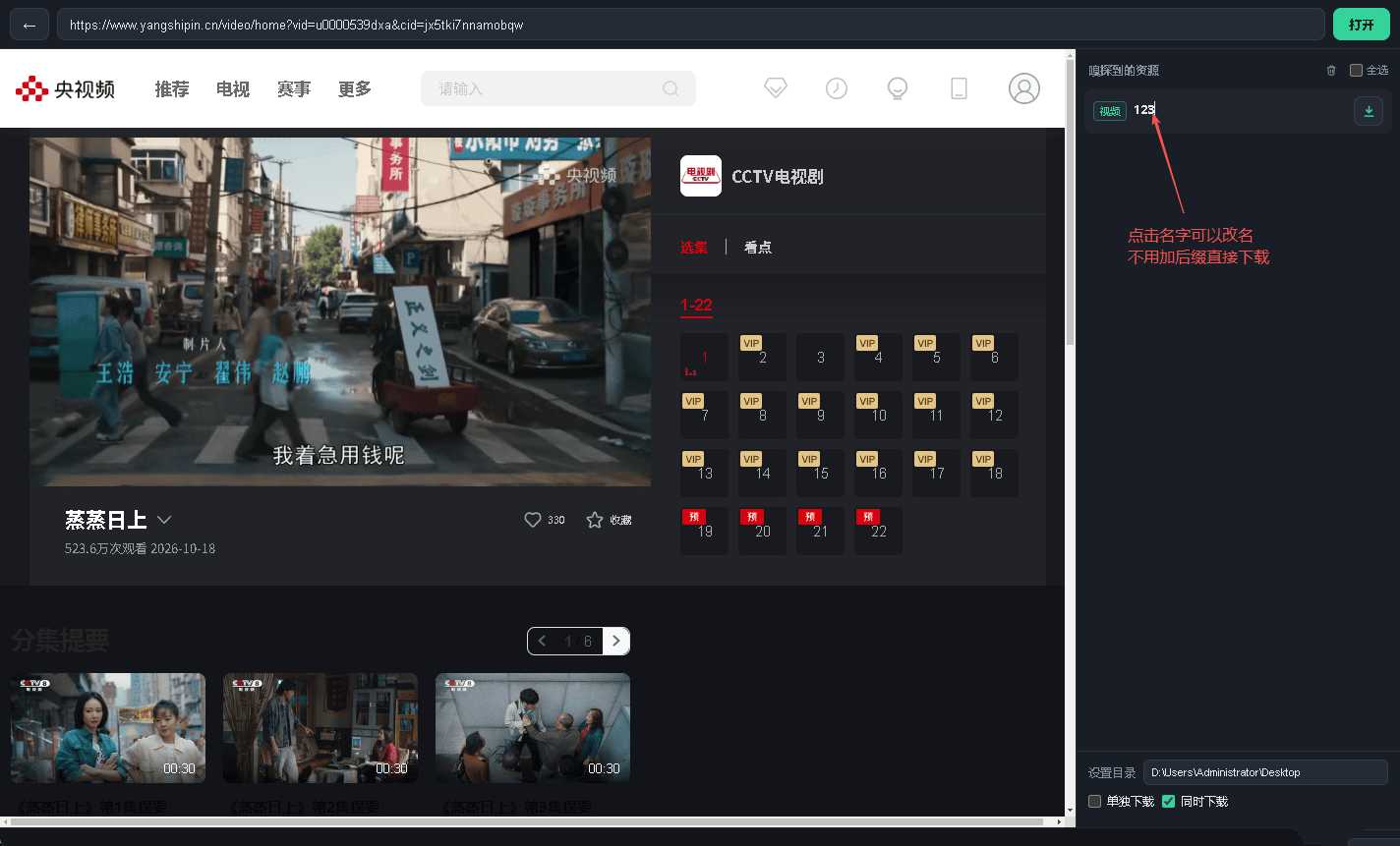Expand the 蒸蒸日上 title chevron
The image size is (1400, 846).
(164, 520)
